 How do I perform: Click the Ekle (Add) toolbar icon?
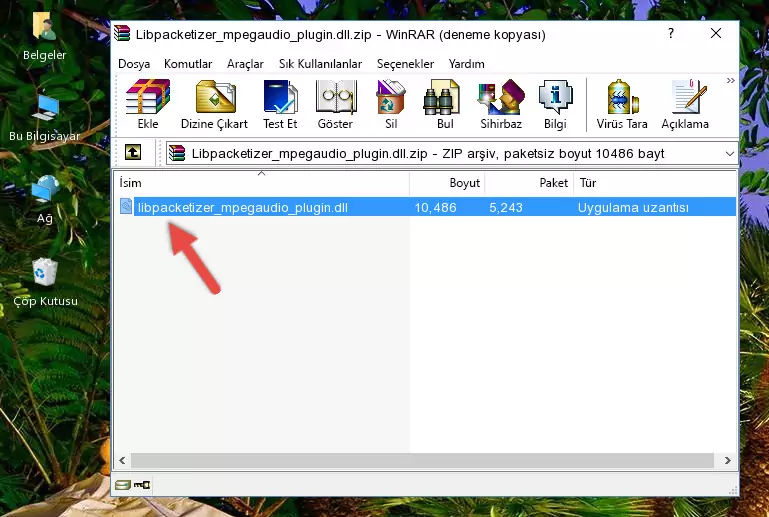(x=148, y=104)
